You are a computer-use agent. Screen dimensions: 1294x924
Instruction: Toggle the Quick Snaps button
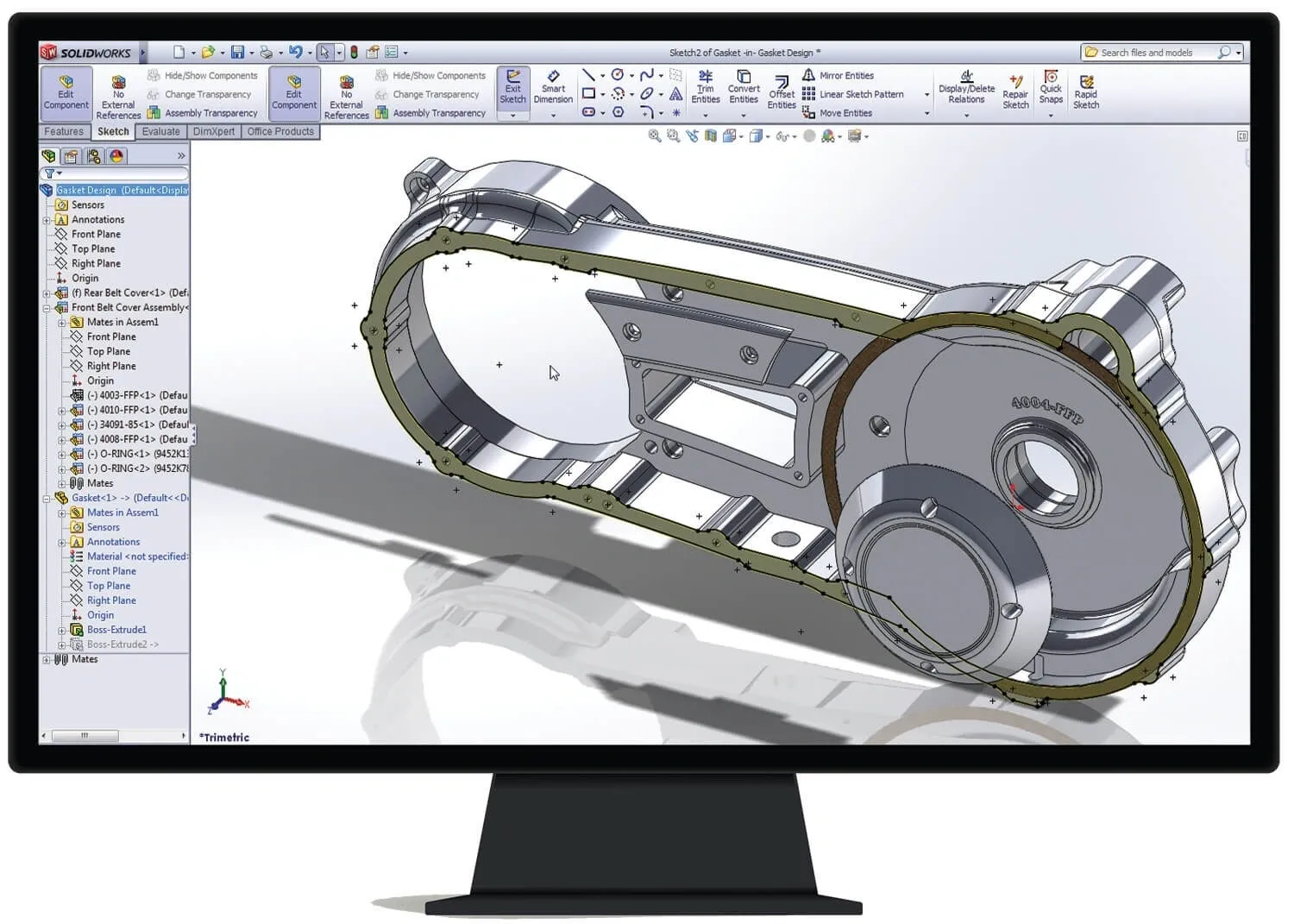[x=1051, y=87]
